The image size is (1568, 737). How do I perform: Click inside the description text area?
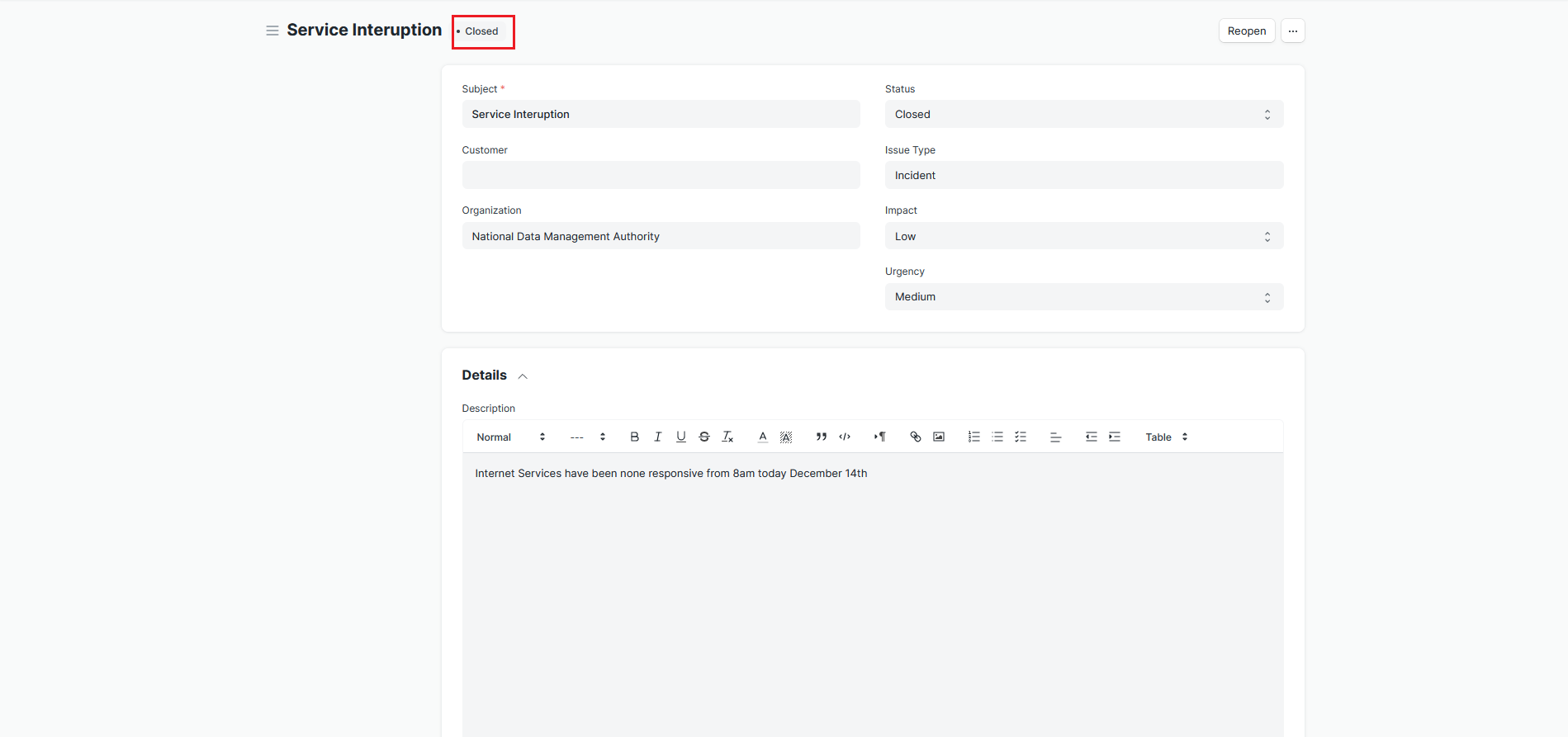[x=873, y=594]
